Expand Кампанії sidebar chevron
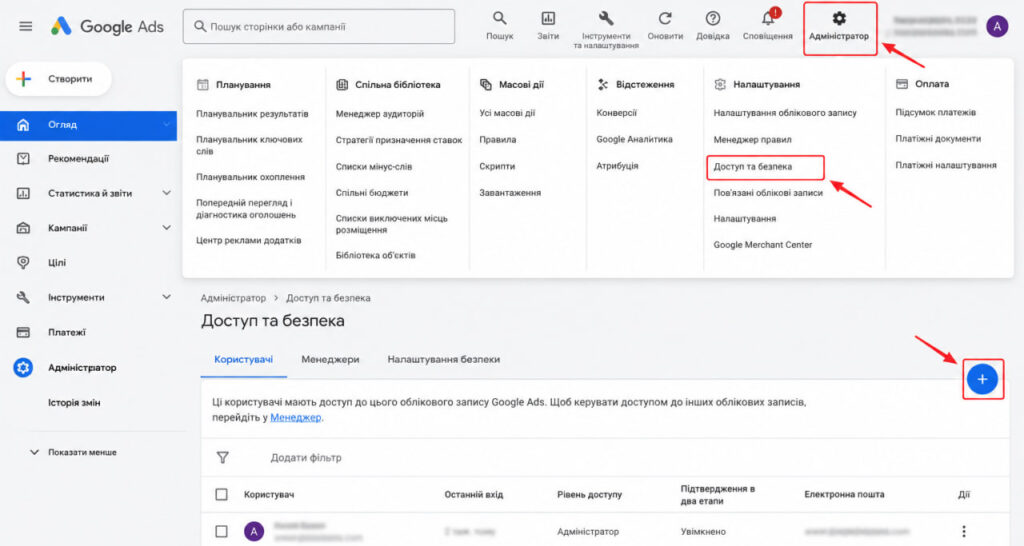 coord(167,227)
